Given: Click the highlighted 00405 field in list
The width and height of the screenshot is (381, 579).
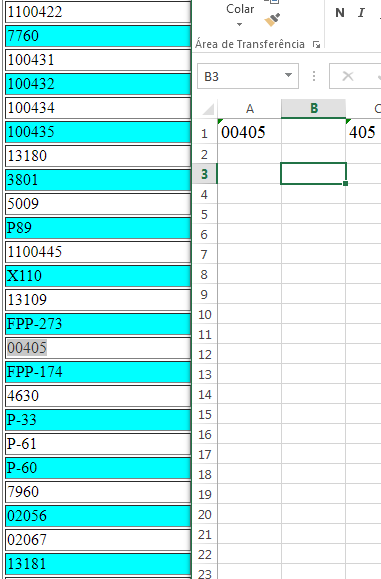Looking at the screenshot, I should [98, 348].
